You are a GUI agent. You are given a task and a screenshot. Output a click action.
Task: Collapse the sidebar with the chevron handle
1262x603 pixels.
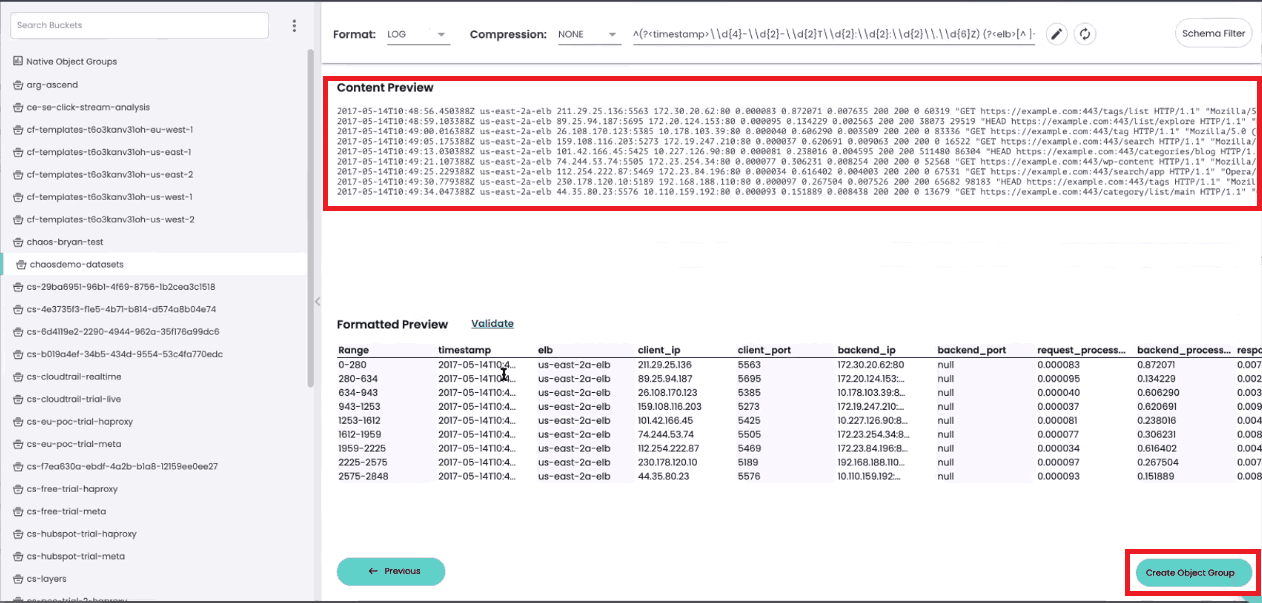317,301
